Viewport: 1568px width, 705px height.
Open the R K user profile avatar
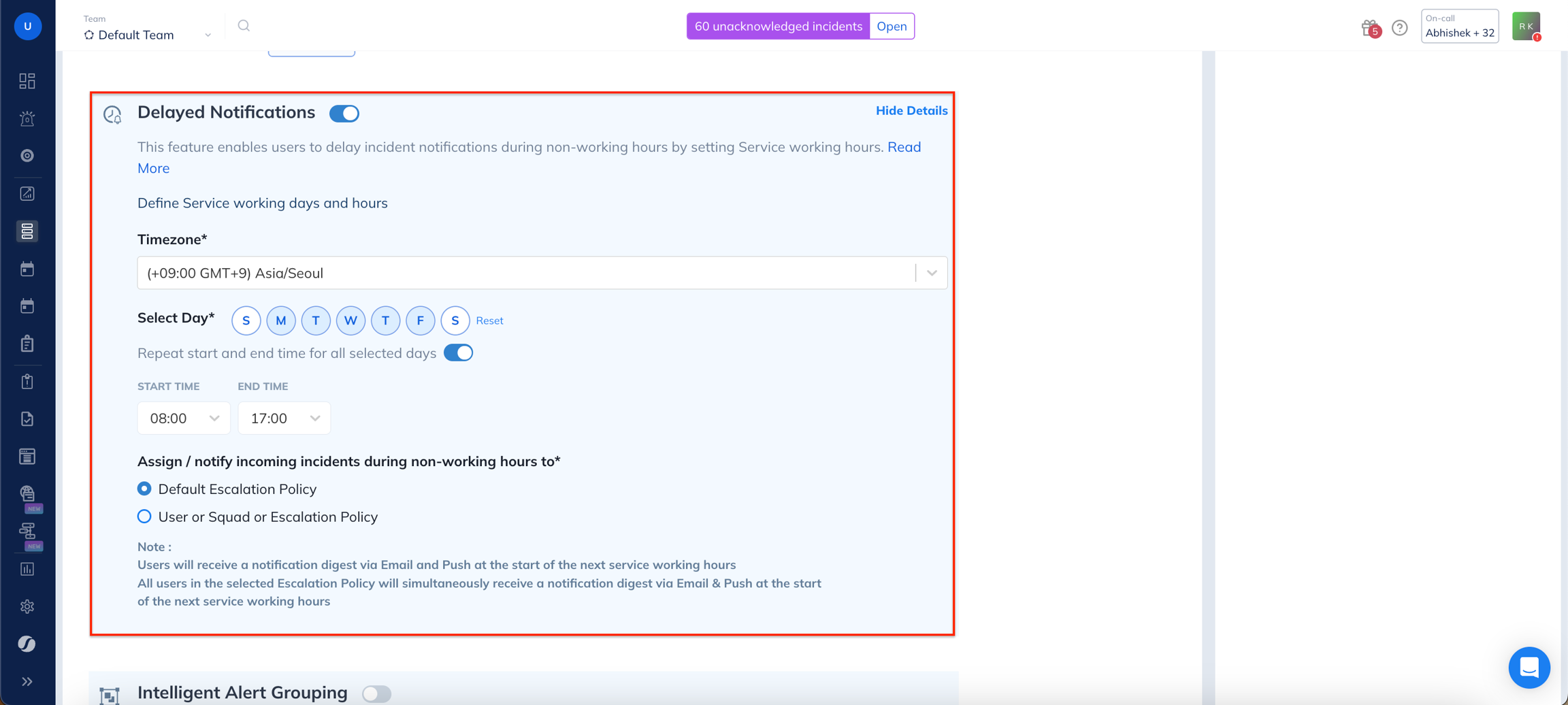pyautogui.click(x=1526, y=27)
